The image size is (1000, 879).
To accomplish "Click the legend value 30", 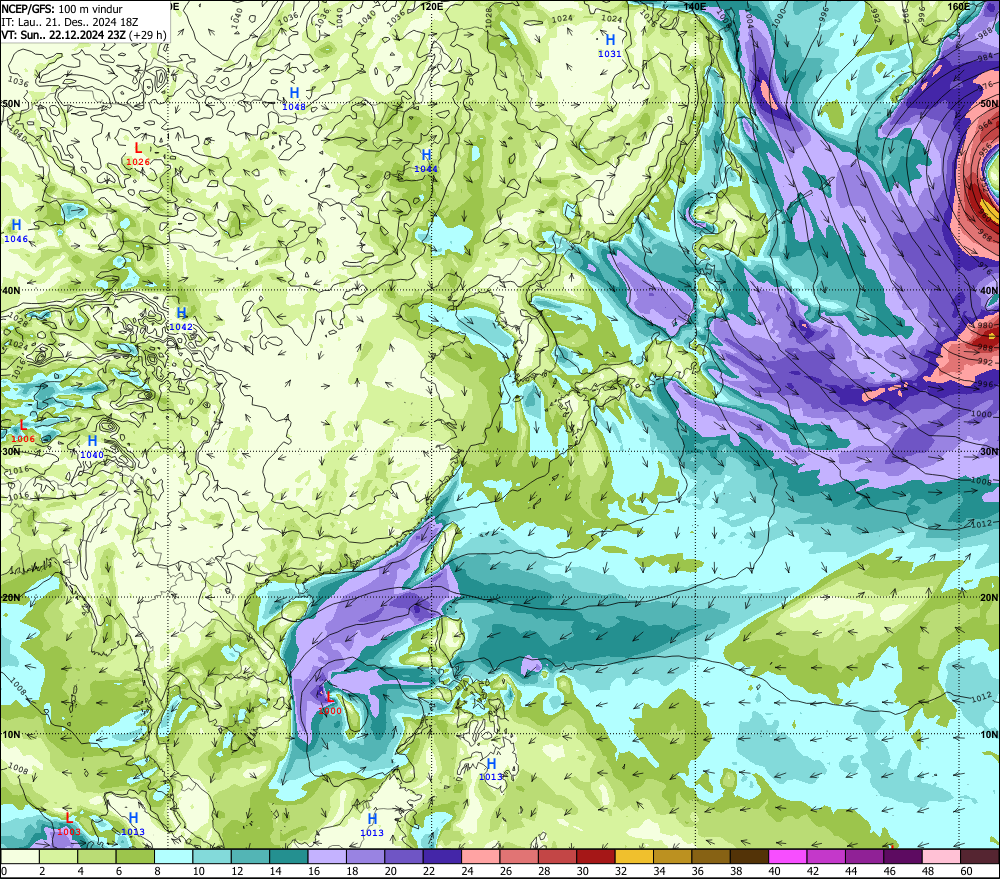I will point(583,871).
